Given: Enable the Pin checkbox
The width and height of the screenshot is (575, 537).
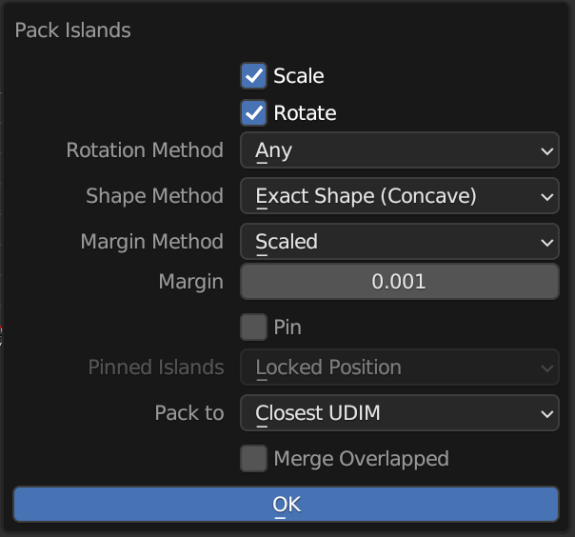Looking at the screenshot, I should click(x=254, y=327).
